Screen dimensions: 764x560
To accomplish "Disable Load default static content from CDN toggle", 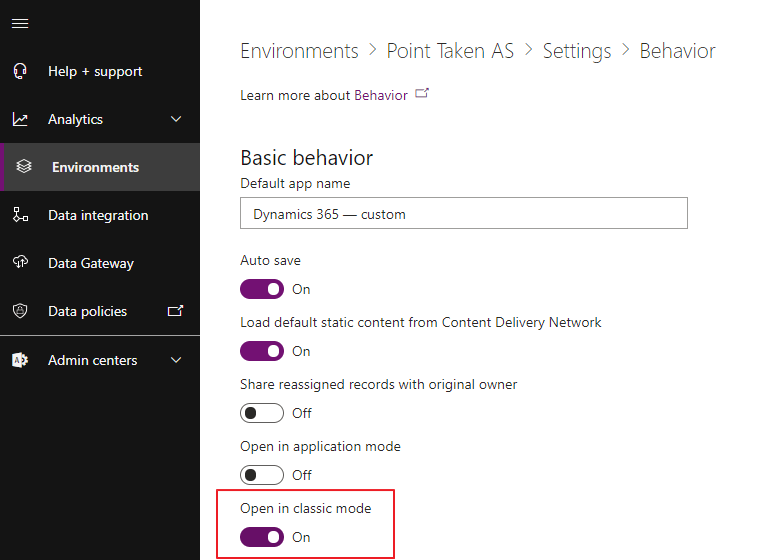I will [x=262, y=351].
